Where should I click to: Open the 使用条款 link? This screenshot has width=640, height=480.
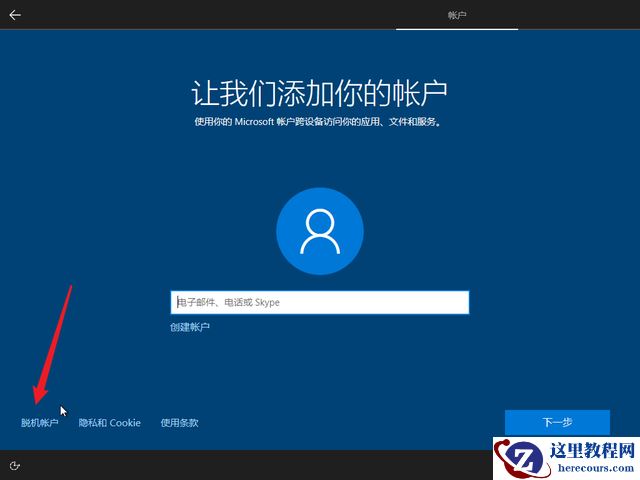coord(179,423)
